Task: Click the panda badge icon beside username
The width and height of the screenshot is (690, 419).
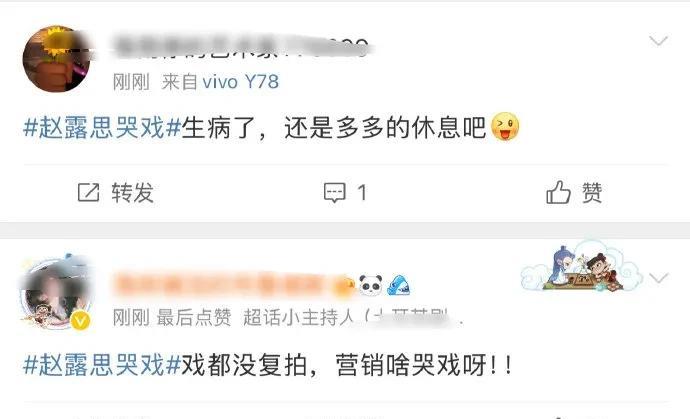Action: point(371,285)
